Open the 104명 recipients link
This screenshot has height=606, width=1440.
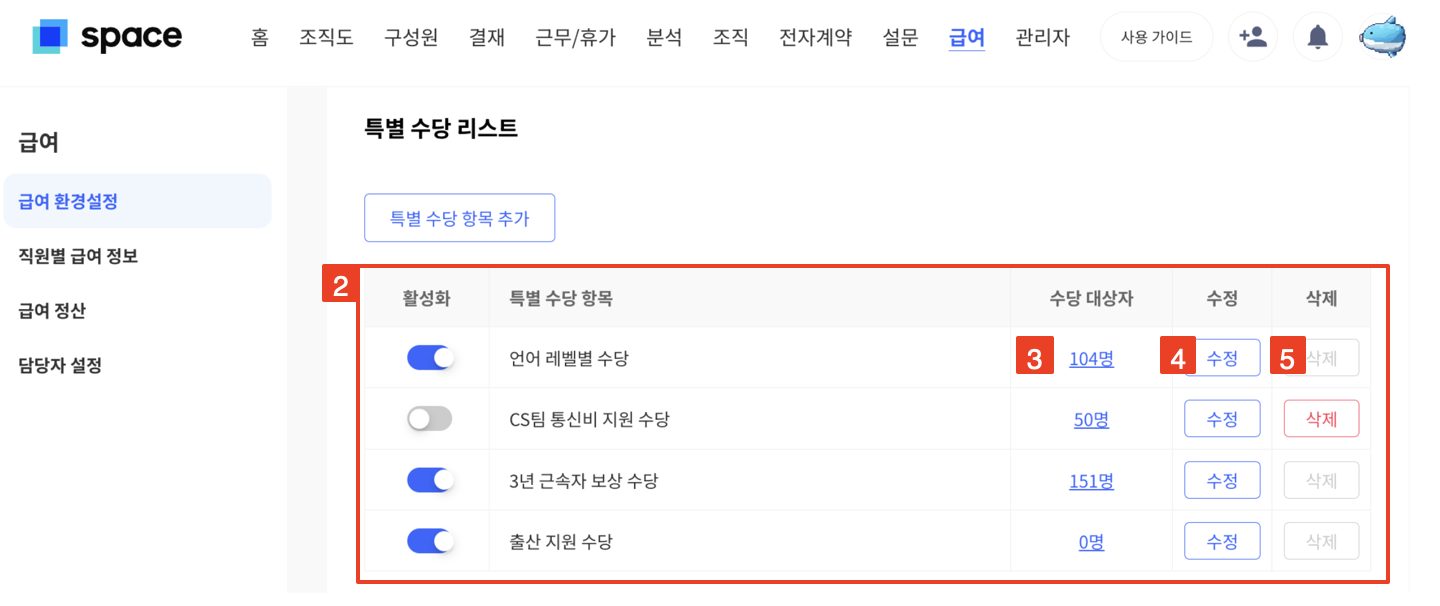[1091, 358]
